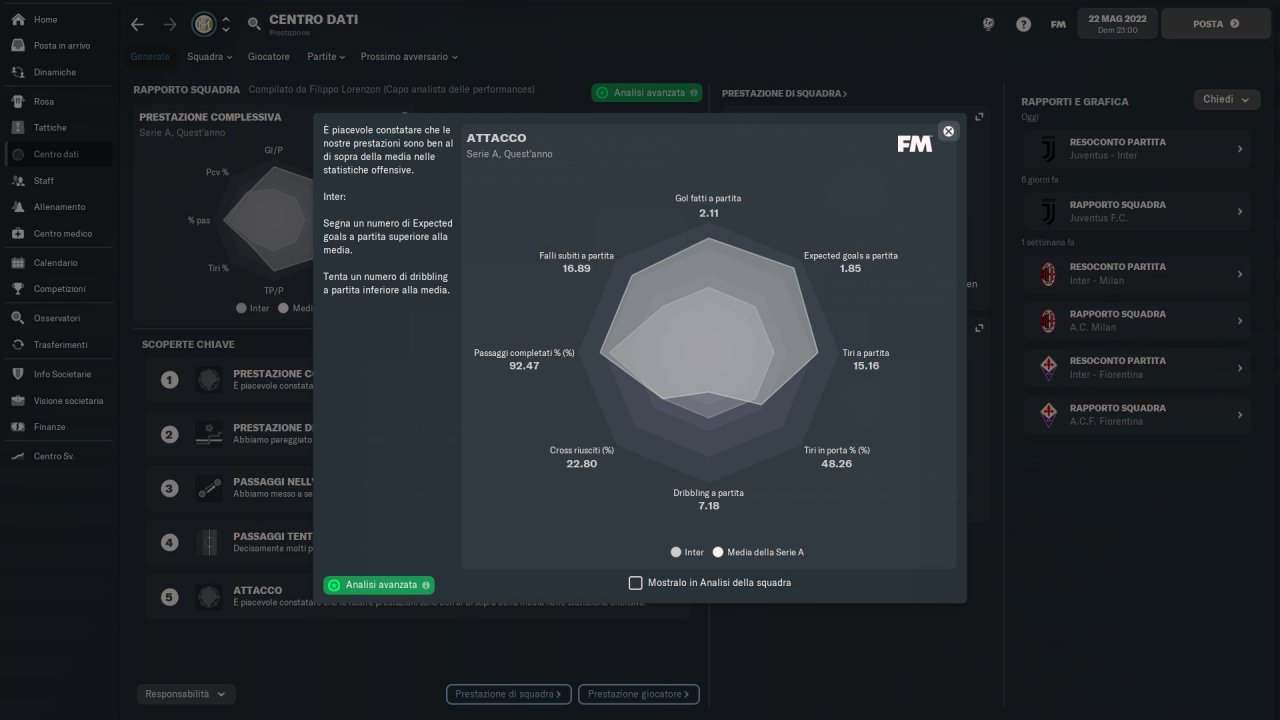This screenshot has height=720, width=1280.
Task: Open the Calendario screen
Action: 56,263
